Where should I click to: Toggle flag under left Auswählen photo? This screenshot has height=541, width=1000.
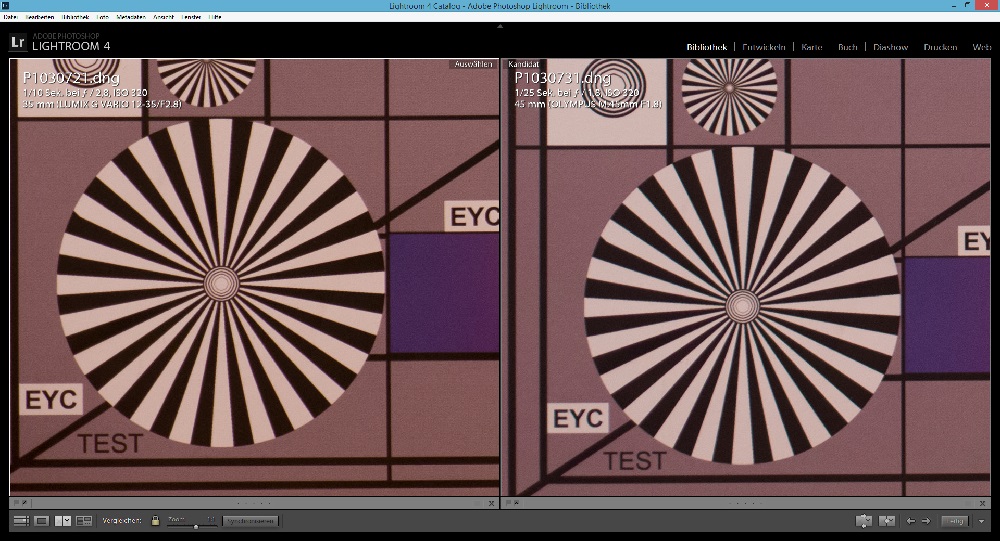[x=17, y=503]
